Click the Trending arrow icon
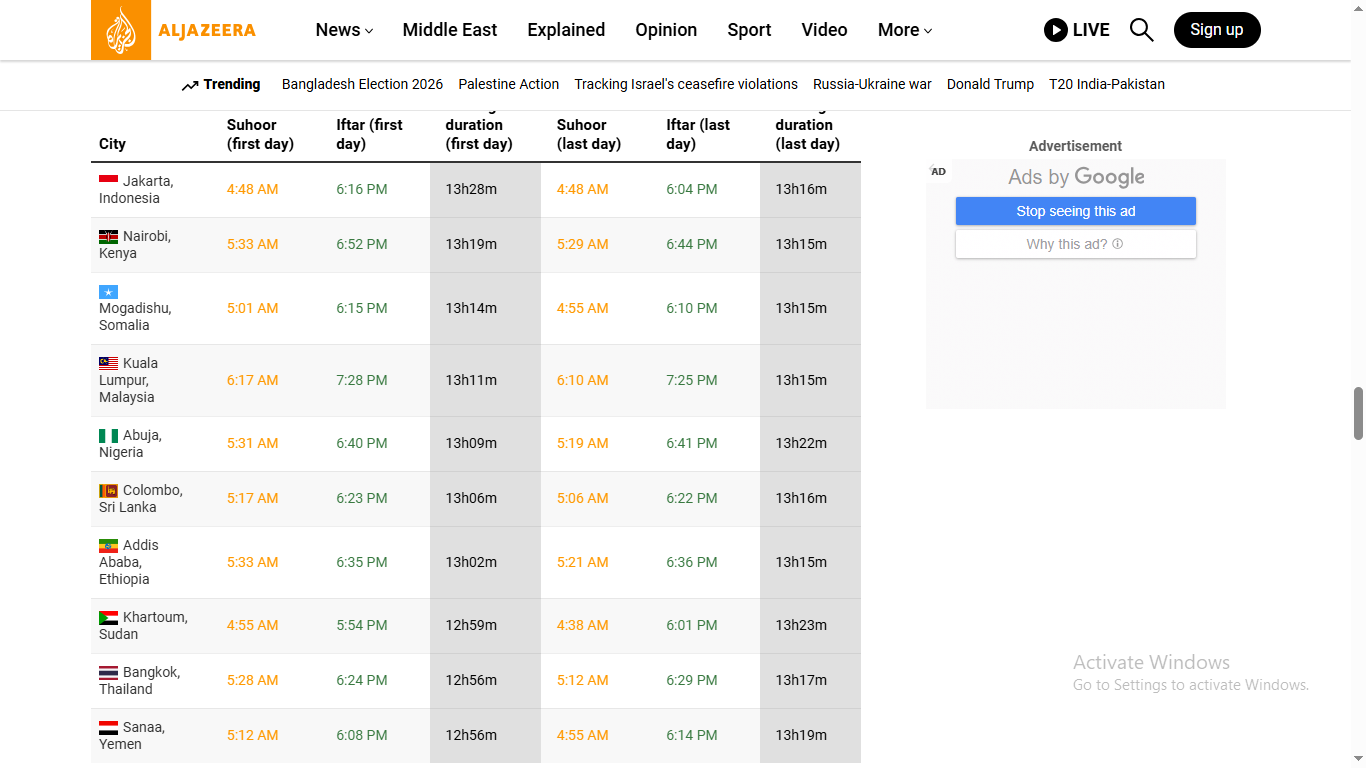Screen dimensions: 1366x768 point(190,86)
